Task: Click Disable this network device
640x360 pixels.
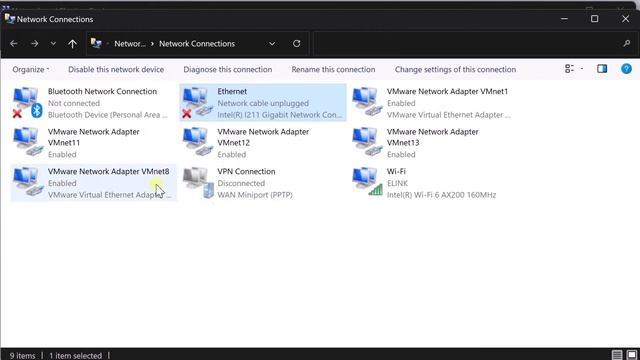Action: click(116, 69)
